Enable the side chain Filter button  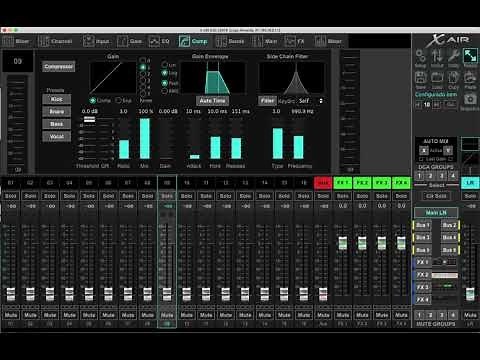(267, 101)
